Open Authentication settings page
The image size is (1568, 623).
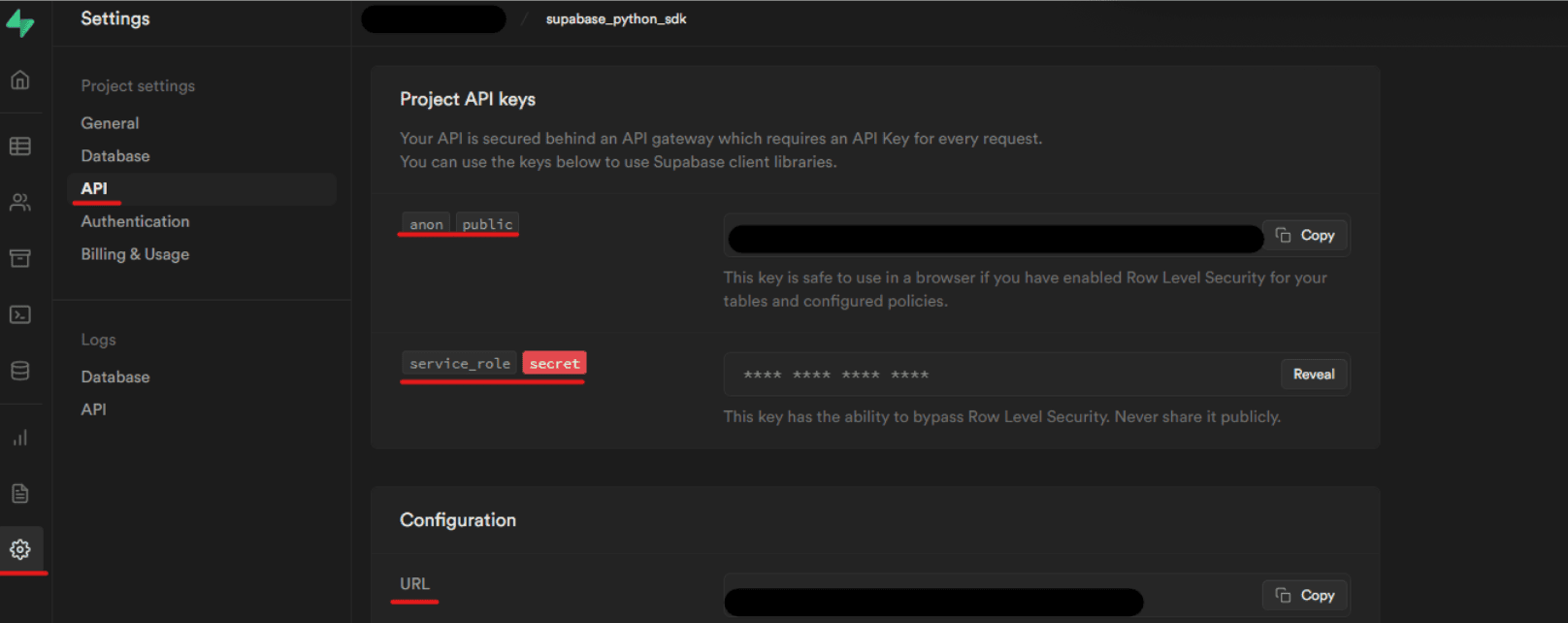click(x=135, y=221)
